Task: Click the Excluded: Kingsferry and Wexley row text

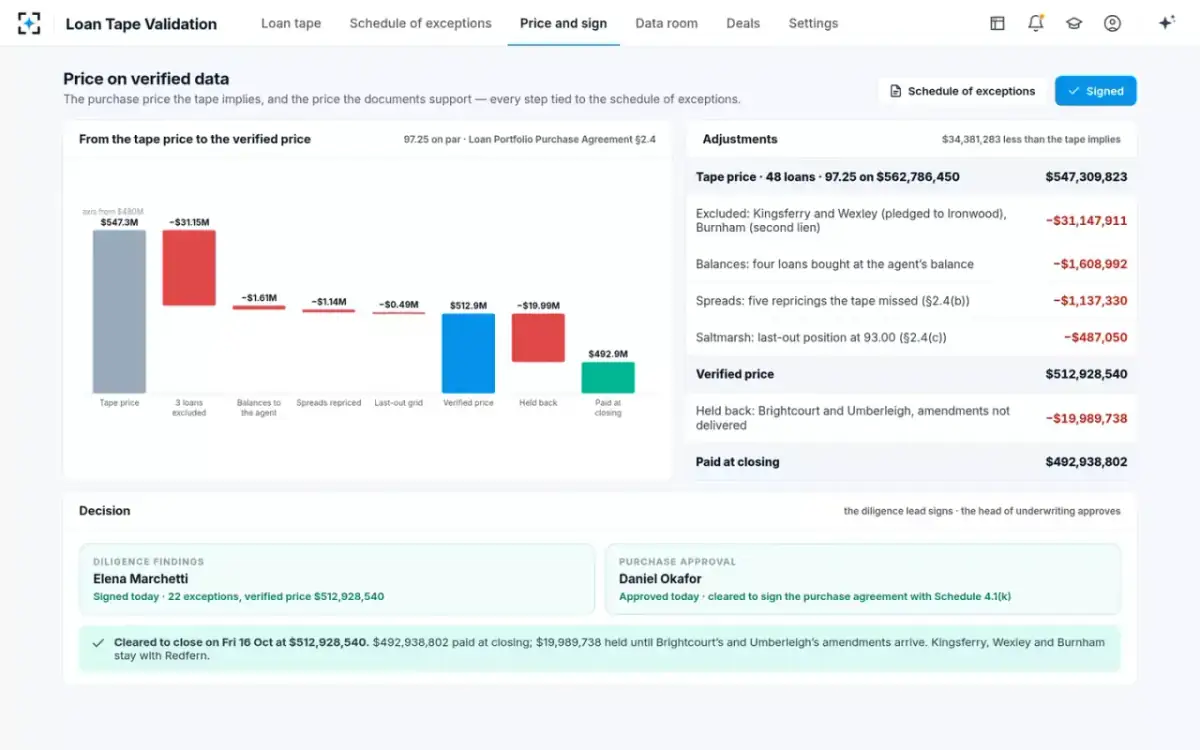Action: (851, 221)
